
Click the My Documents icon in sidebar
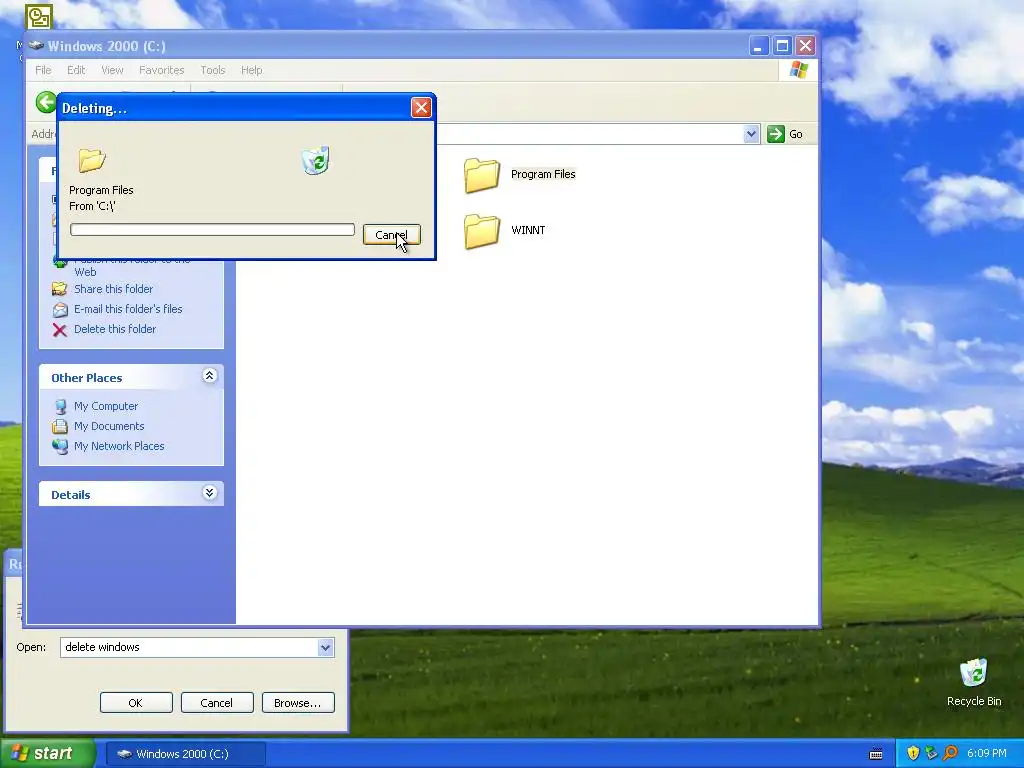[x=60, y=426]
